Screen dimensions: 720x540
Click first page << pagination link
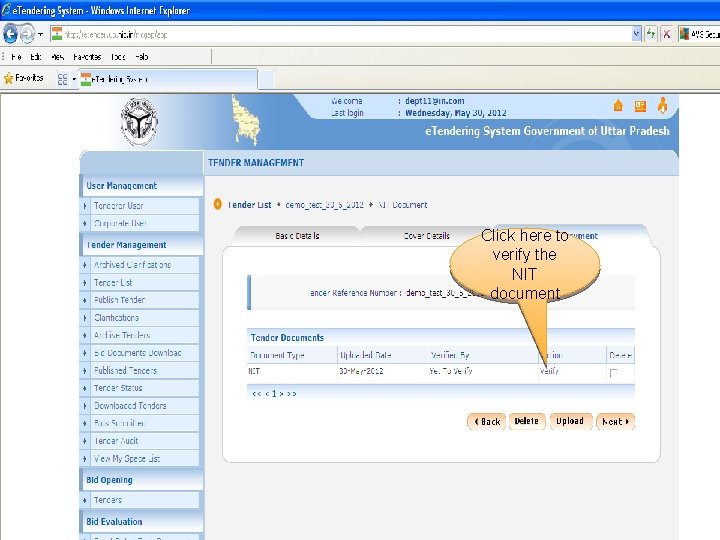pyautogui.click(x=256, y=394)
